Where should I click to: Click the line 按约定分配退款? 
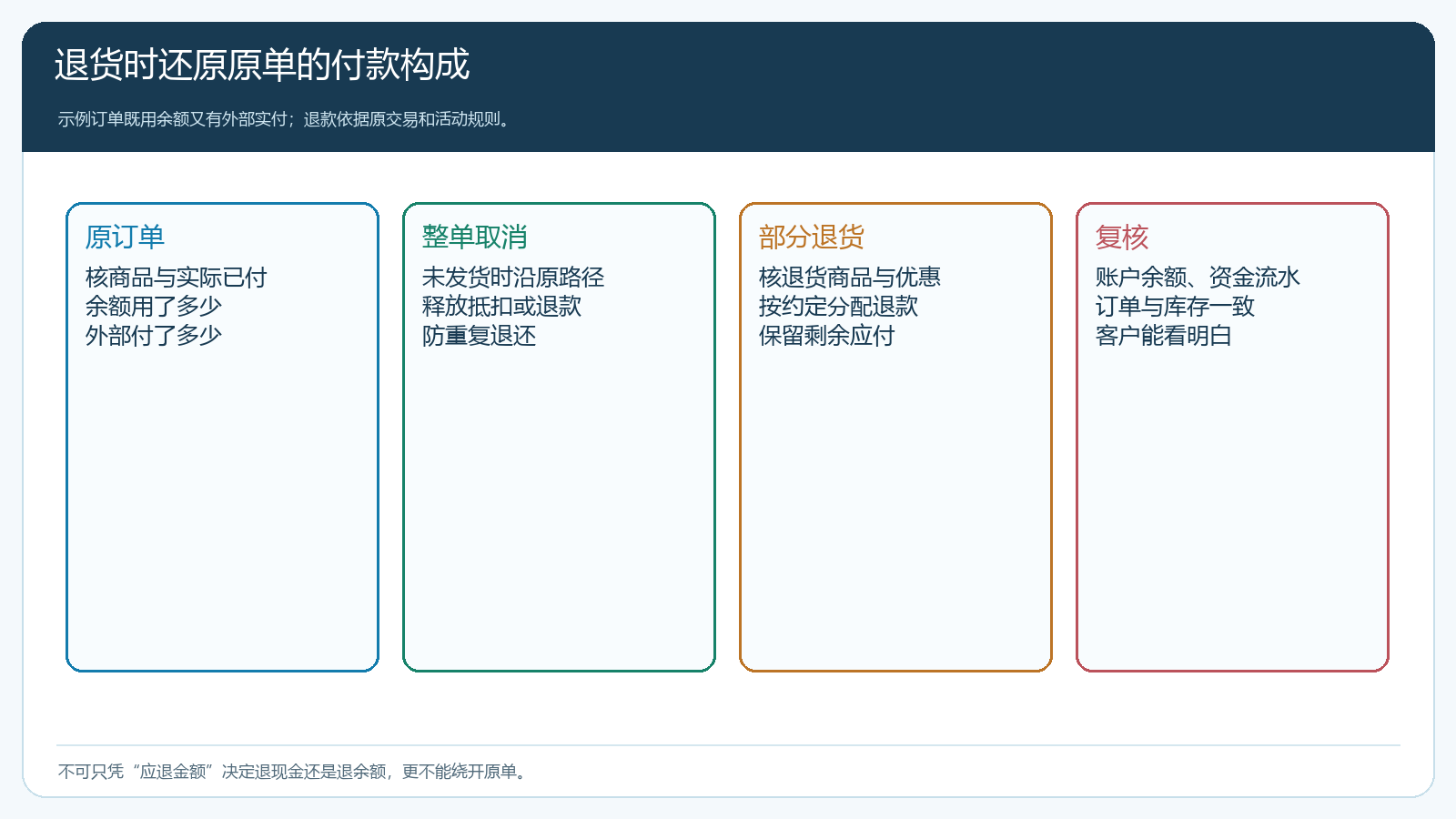(x=838, y=306)
